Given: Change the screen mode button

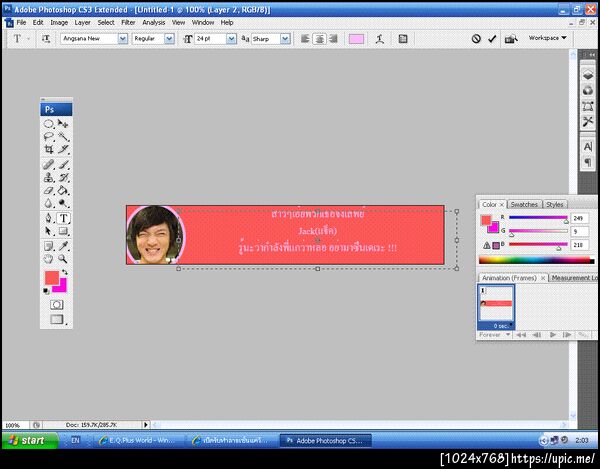Looking at the screenshot, I should click(57, 319).
